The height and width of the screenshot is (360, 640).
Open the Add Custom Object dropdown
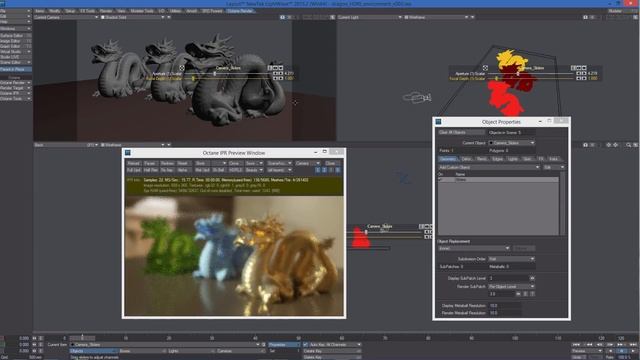pos(489,167)
